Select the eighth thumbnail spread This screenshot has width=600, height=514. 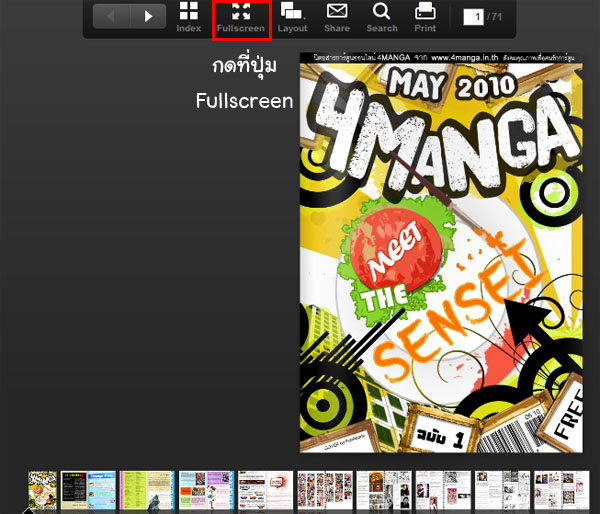click(x=443, y=491)
